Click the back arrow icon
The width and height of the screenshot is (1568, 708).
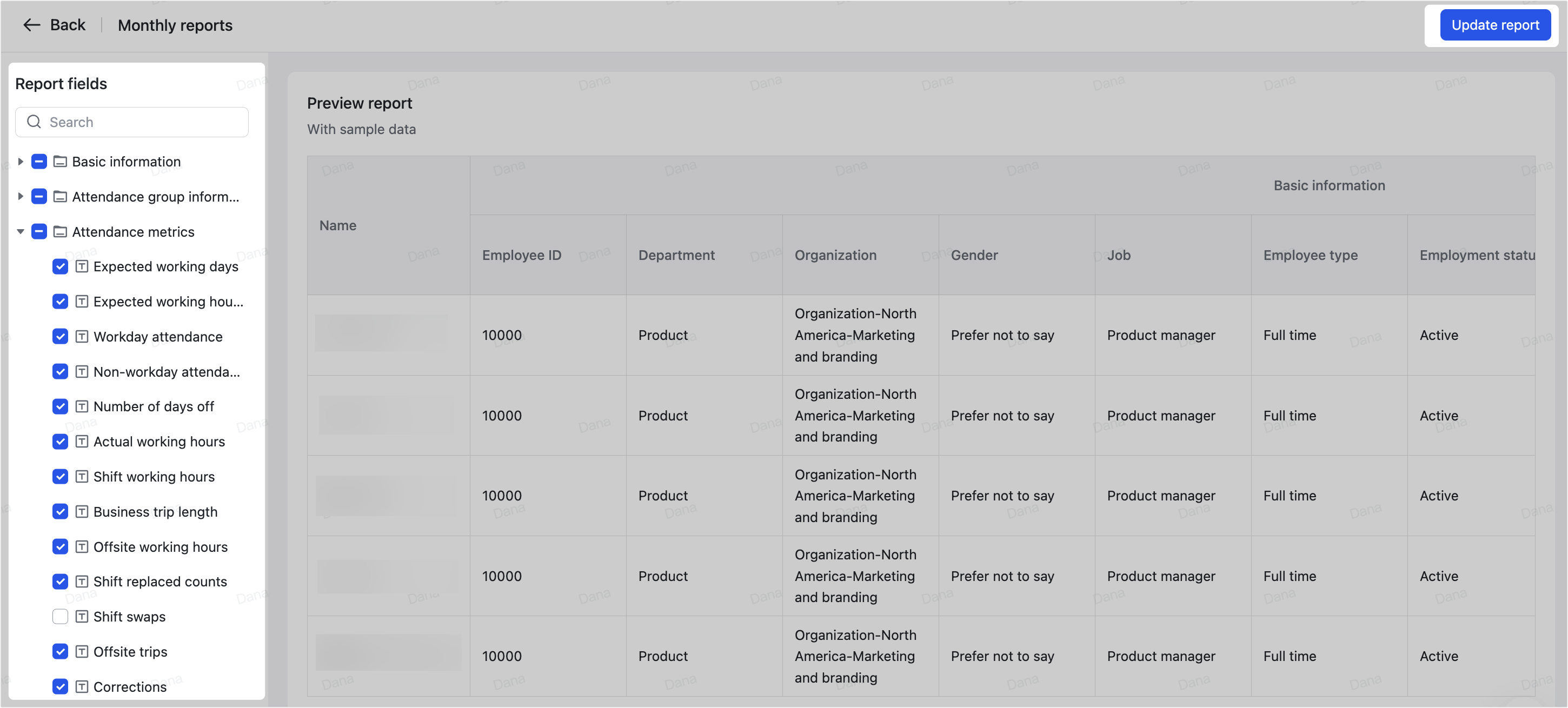(x=32, y=25)
